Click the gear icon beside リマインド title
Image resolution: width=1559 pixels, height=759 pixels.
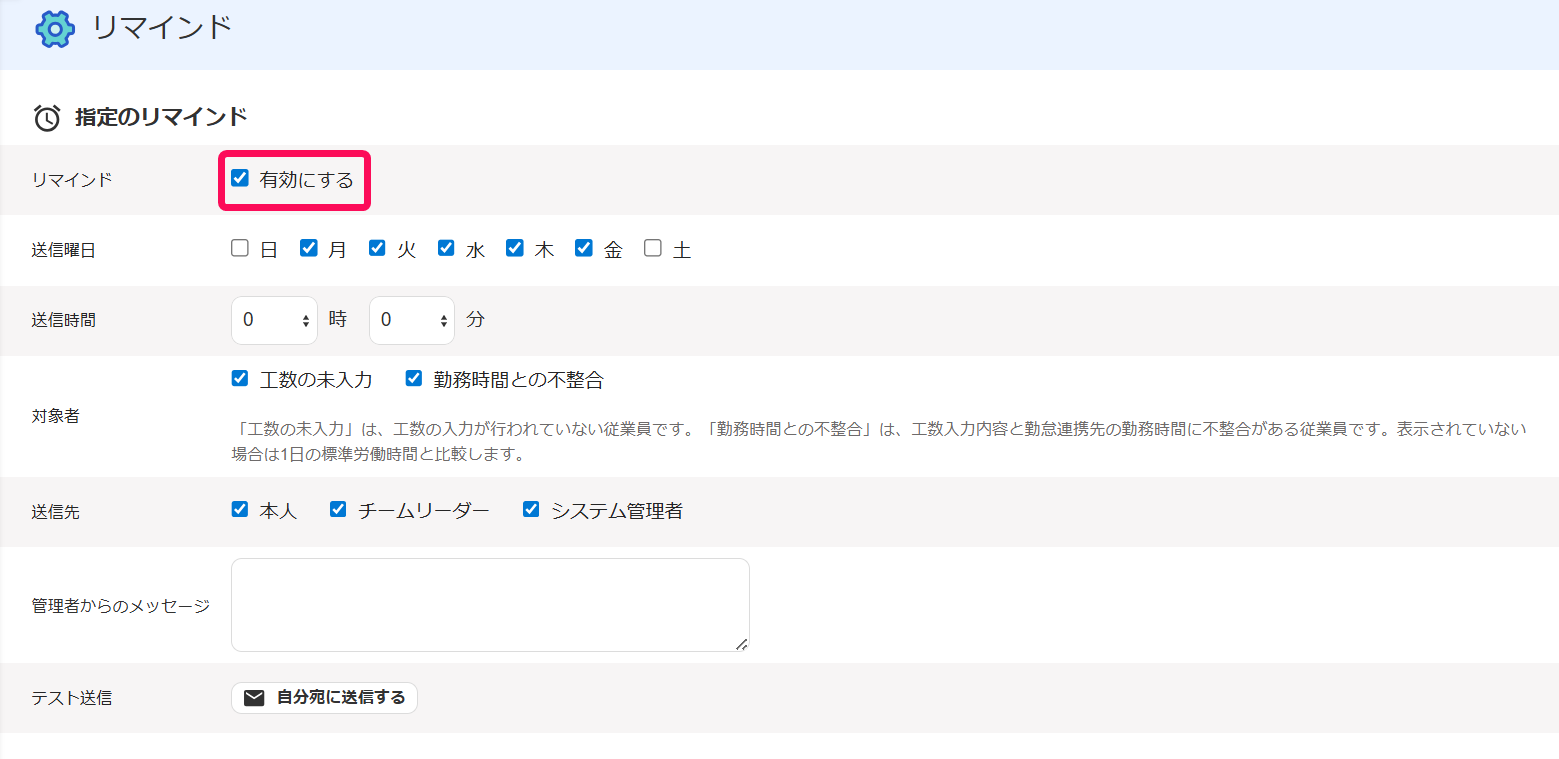(x=55, y=29)
